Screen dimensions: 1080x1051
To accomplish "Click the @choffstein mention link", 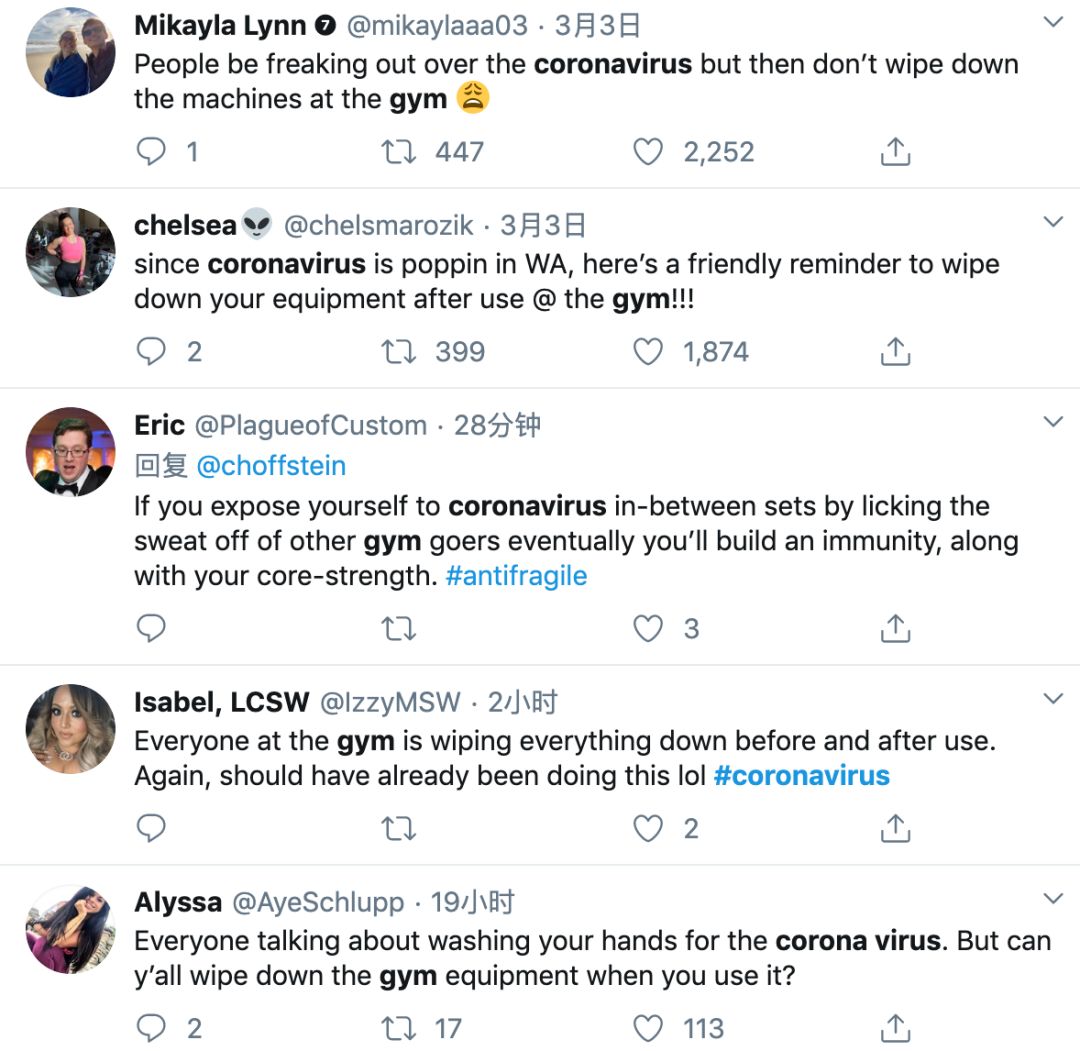I will [271, 465].
